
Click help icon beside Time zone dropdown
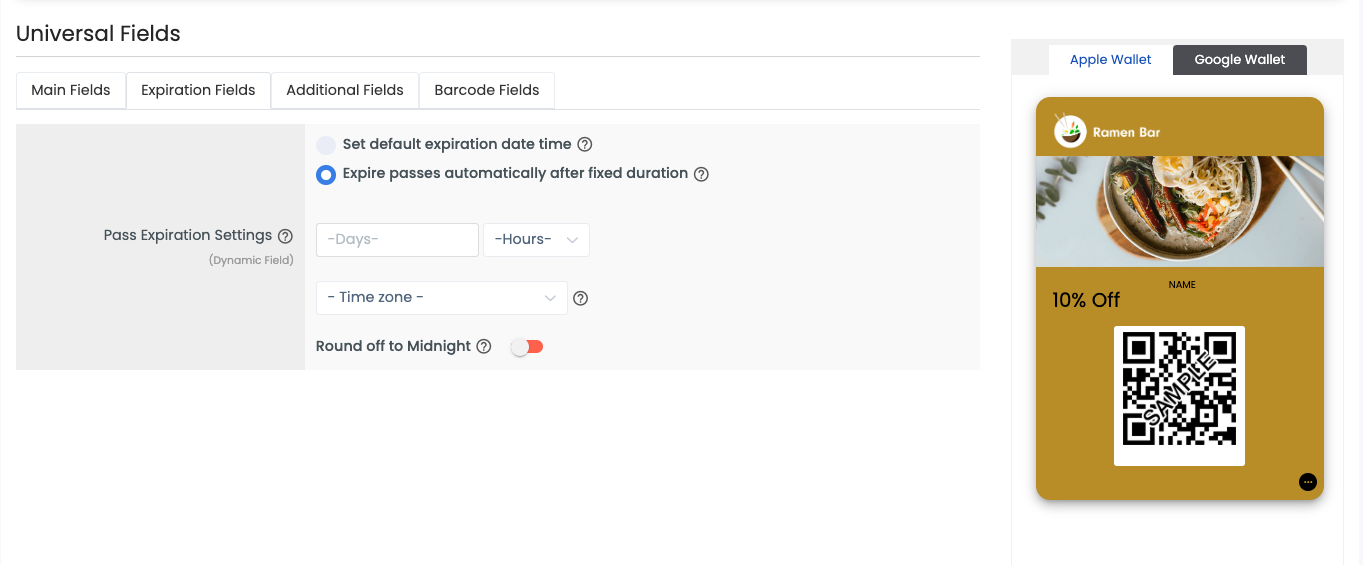(580, 298)
